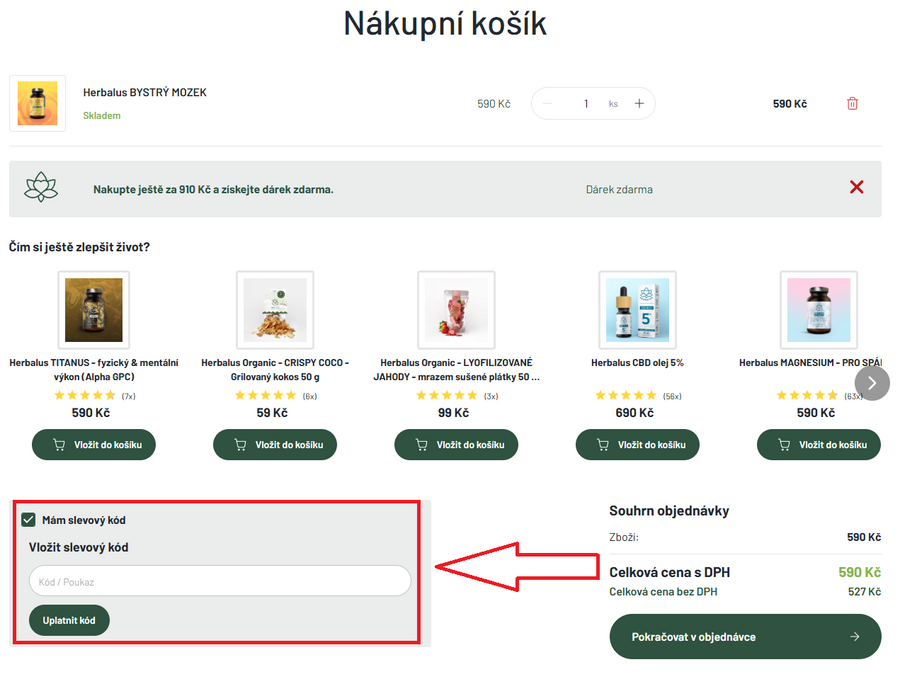Screen dimensions: 900x674
Task: Decrease quantity with the minus button
Action: coord(547,104)
